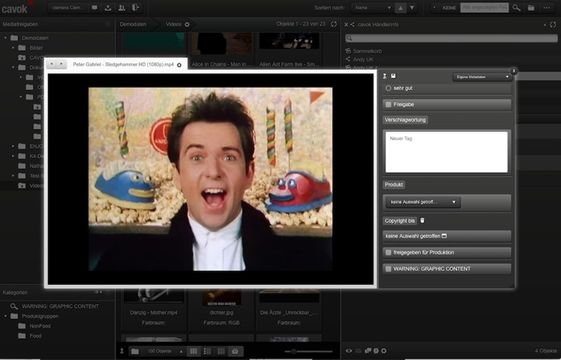The image size is (561, 360).
Task: Click the upload icon in top toolbar
Action: tap(108, 8)
